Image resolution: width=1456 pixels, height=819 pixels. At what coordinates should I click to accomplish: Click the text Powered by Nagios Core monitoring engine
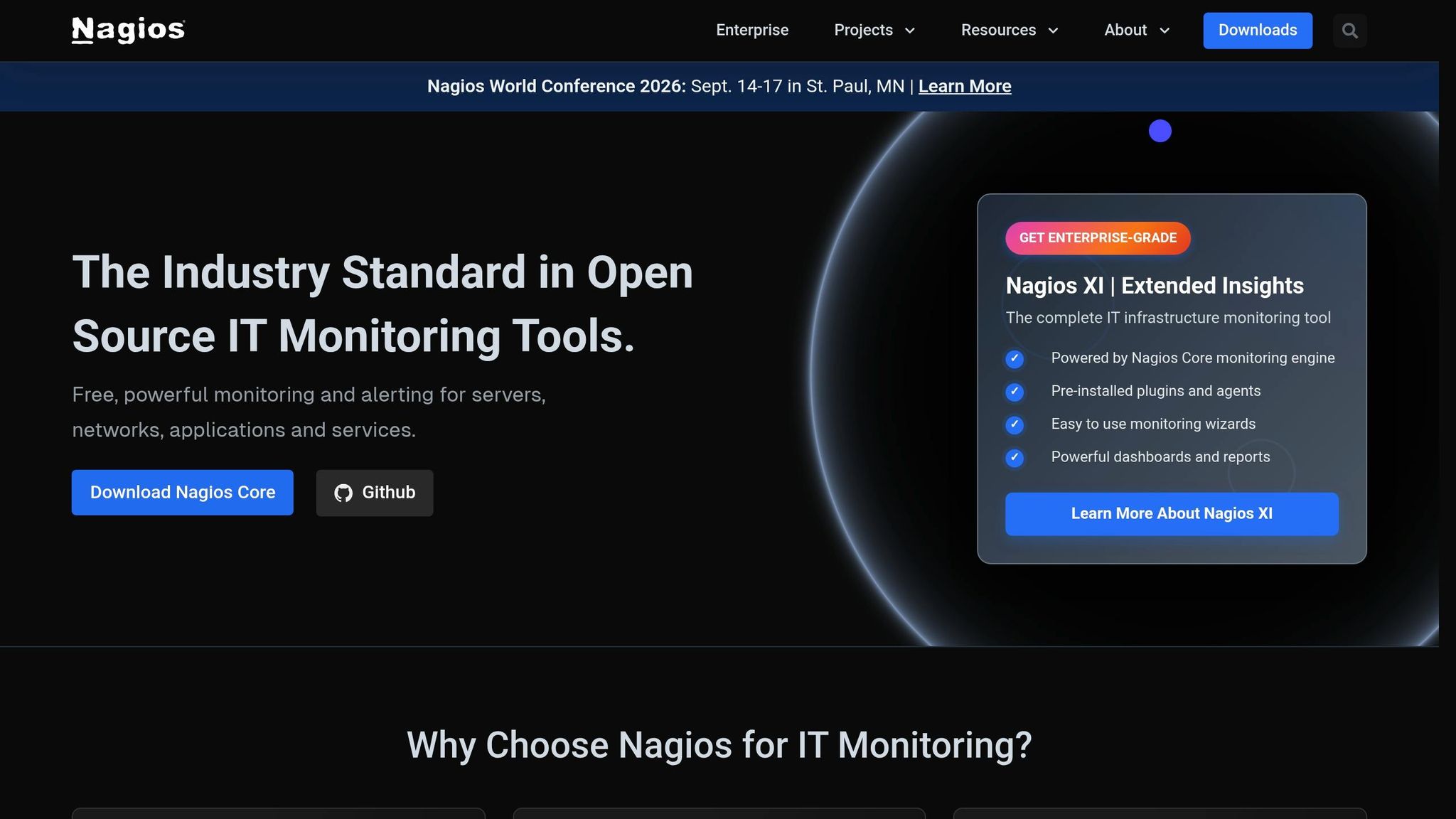coord(1193,358)
